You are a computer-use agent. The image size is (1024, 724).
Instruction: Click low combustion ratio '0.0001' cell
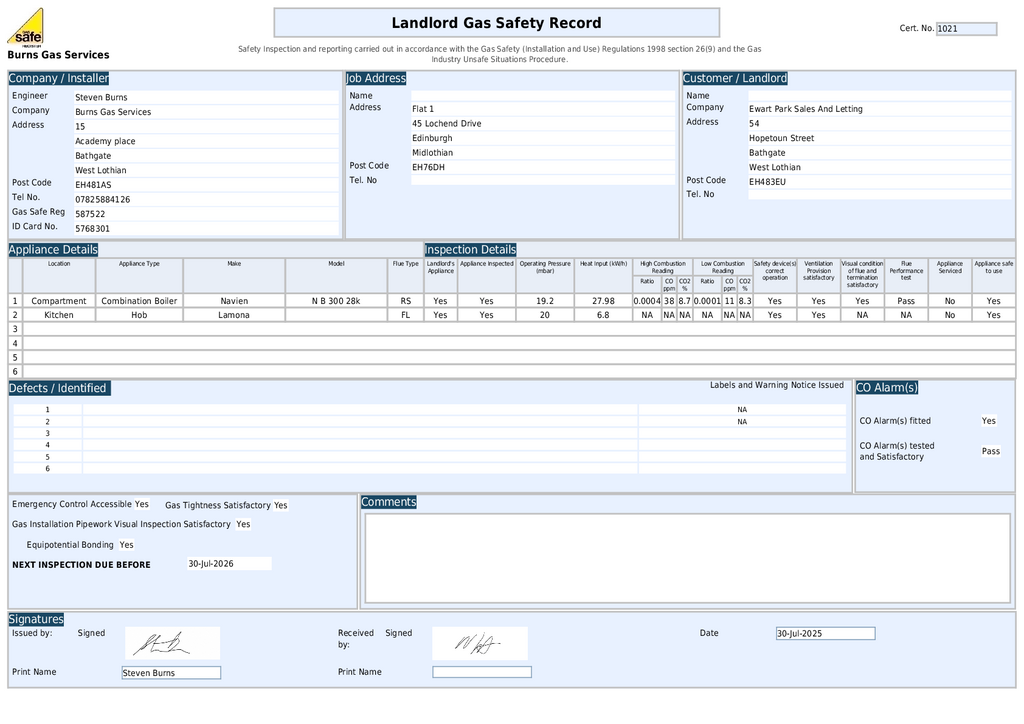point(707,301)
